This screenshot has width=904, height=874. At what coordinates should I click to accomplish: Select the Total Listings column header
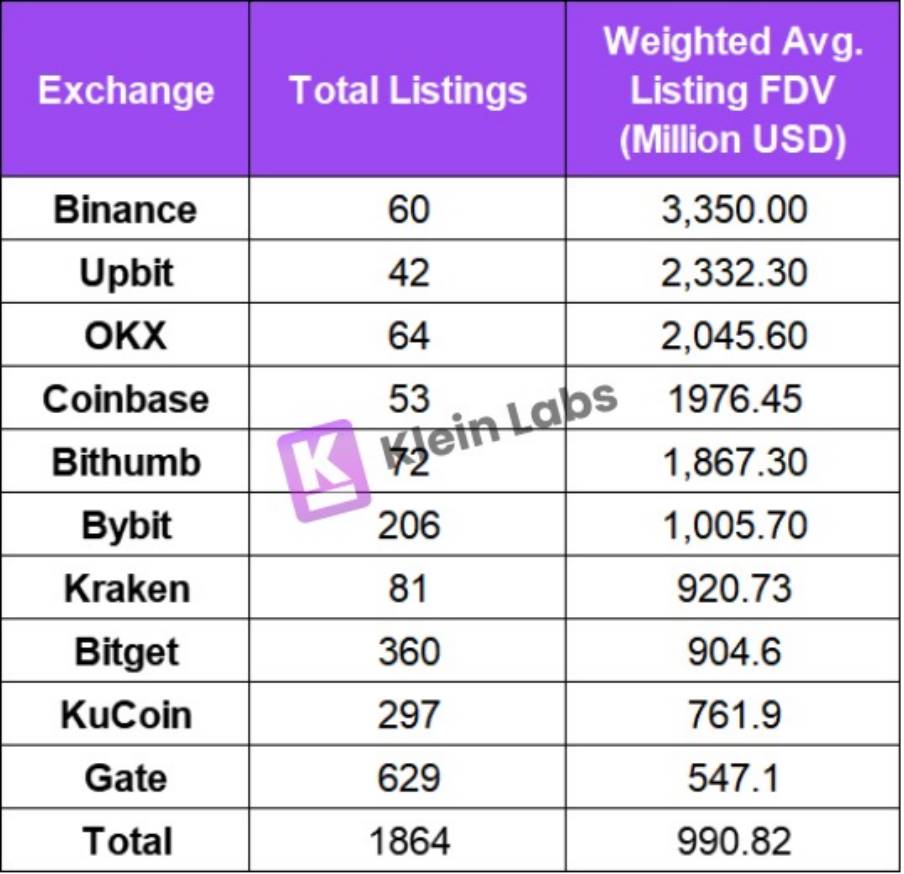[408, 91]
